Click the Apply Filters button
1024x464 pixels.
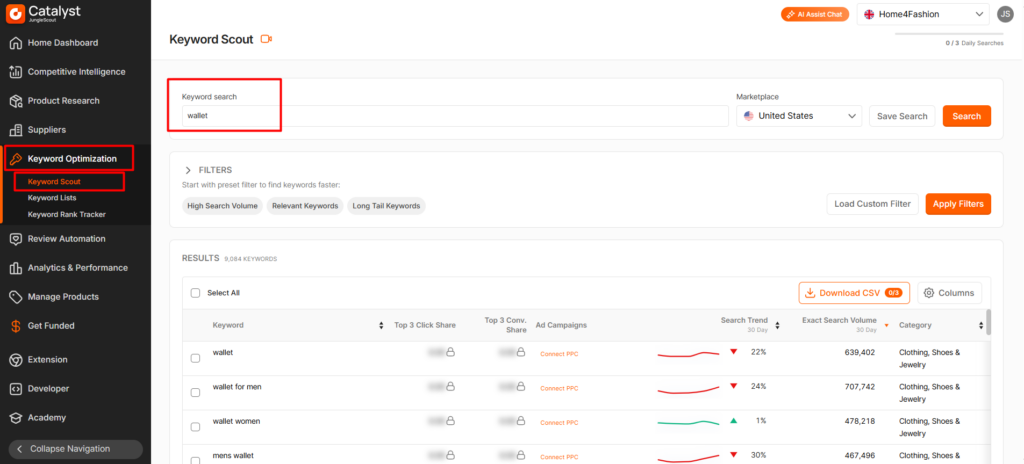click(x=958, y=204)
